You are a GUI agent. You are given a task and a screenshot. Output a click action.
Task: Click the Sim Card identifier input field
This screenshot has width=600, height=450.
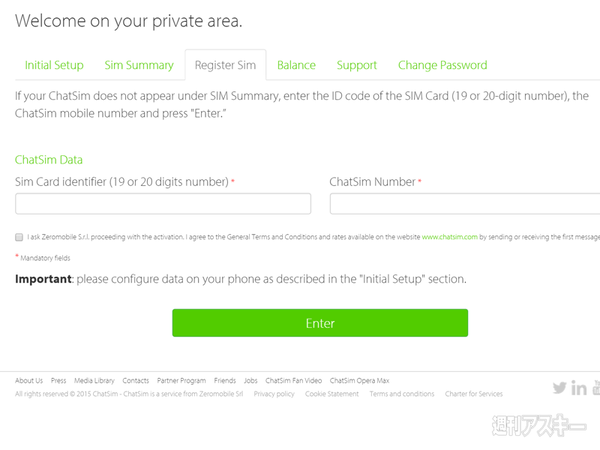coord(163,204)
